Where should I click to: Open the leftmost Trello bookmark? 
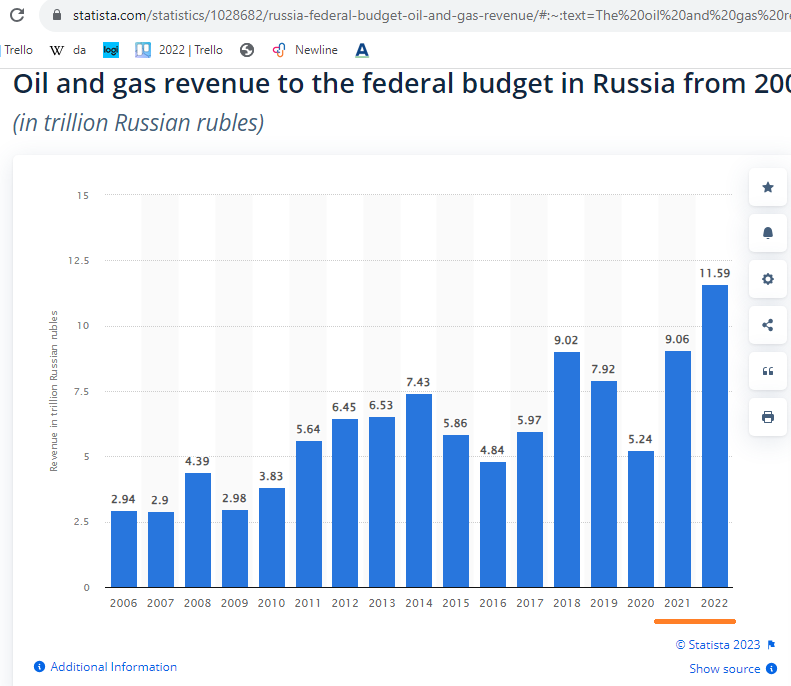pos(18,50)
